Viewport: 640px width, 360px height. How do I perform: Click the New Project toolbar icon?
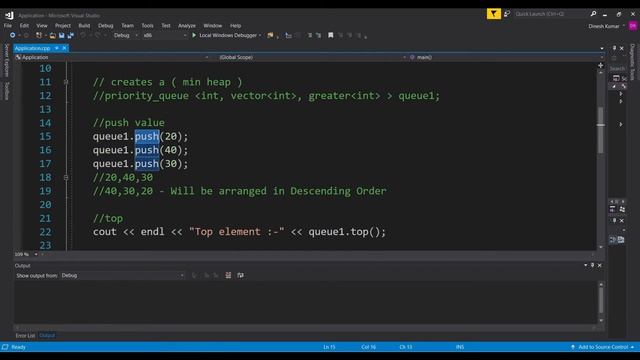point(39,36)
